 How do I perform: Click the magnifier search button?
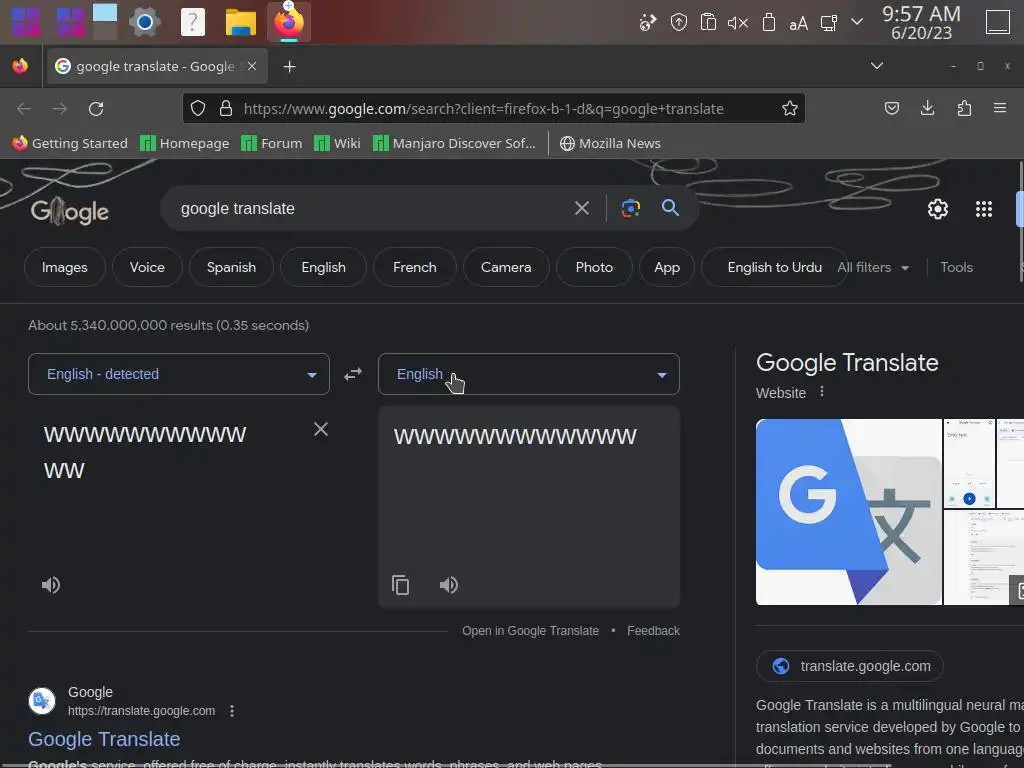670,208
